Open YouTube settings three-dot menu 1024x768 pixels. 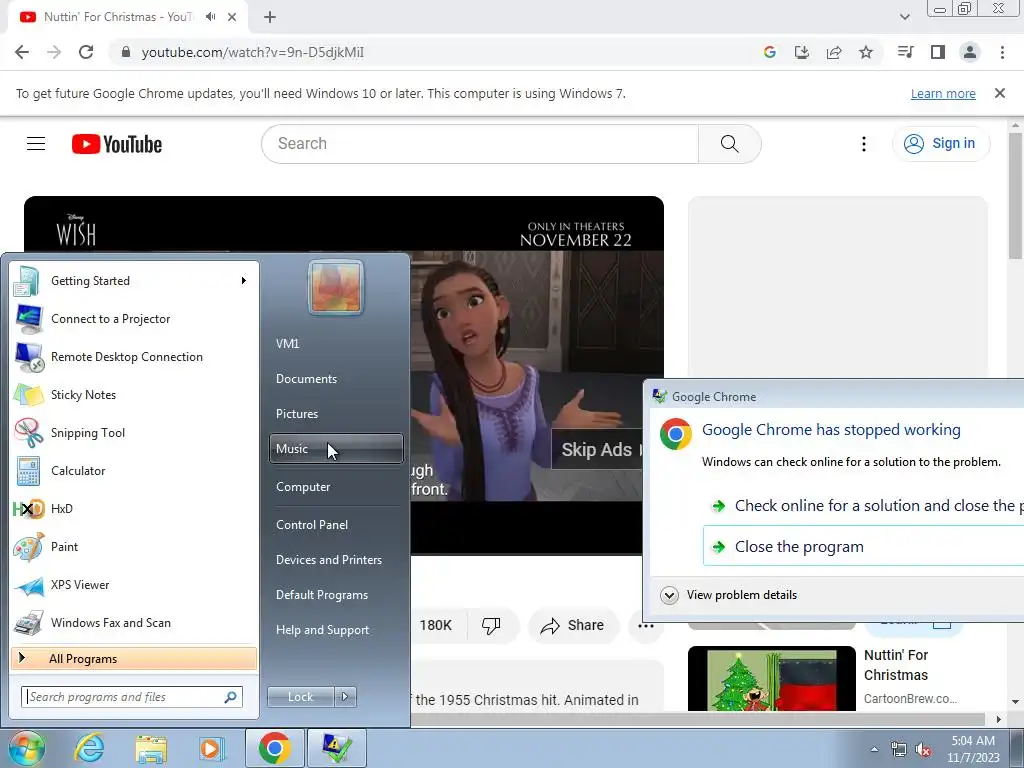point(863,144)
